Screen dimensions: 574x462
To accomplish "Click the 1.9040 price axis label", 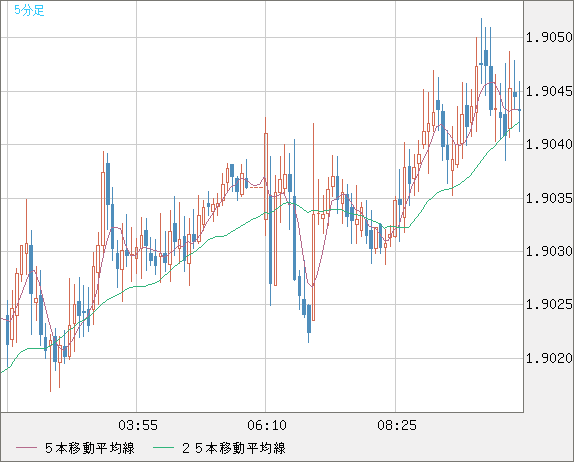I will click(x=549, y=144).
